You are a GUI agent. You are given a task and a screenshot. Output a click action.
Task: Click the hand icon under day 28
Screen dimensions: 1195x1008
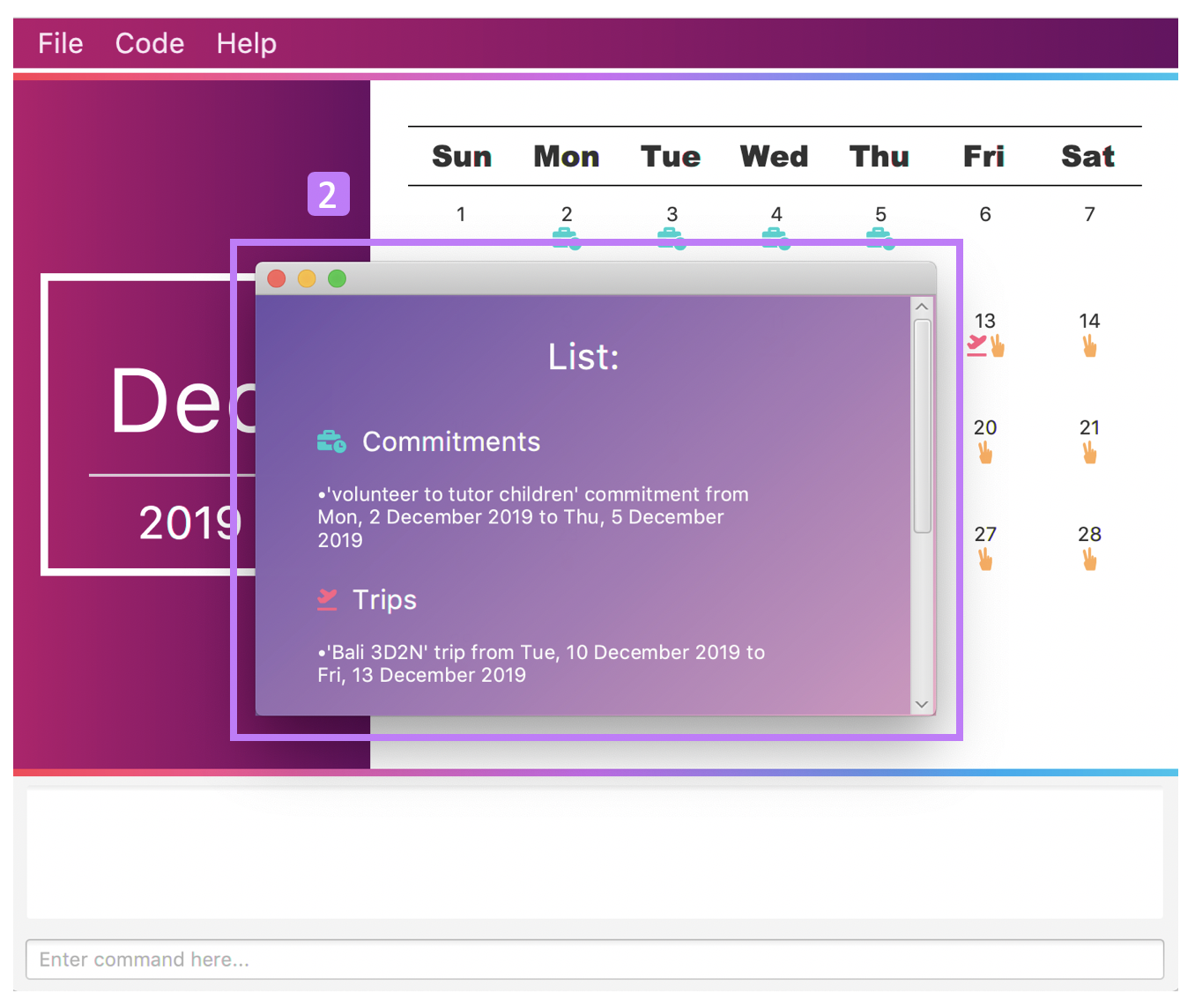click(1090, 560)
